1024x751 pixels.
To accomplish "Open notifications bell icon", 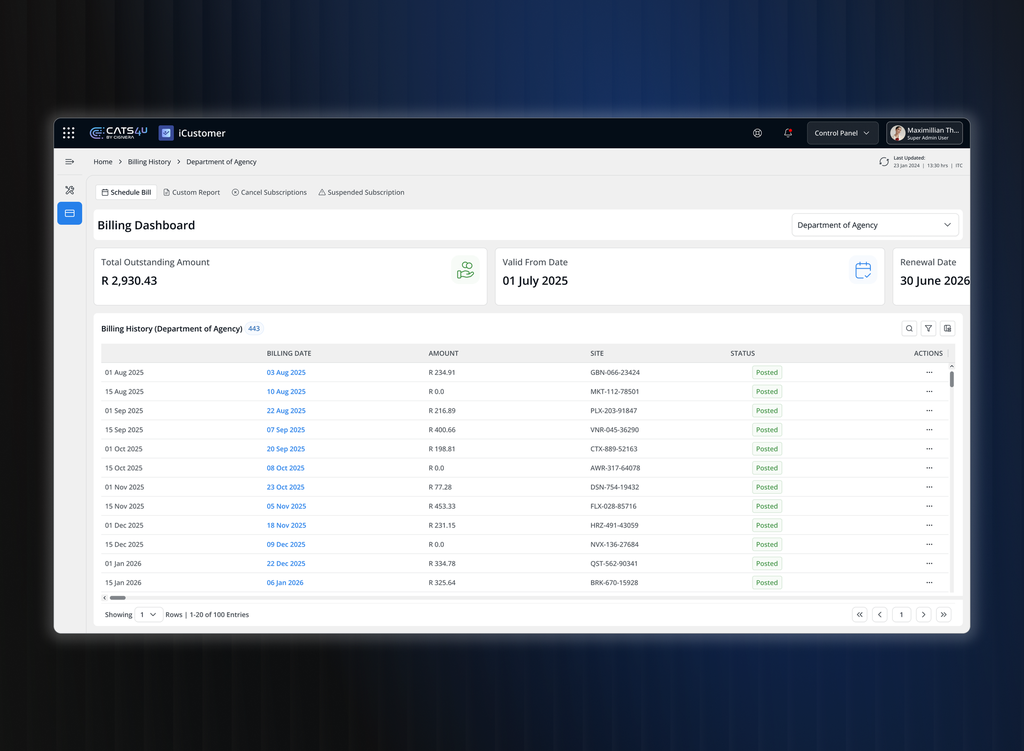I will point(788,133).
